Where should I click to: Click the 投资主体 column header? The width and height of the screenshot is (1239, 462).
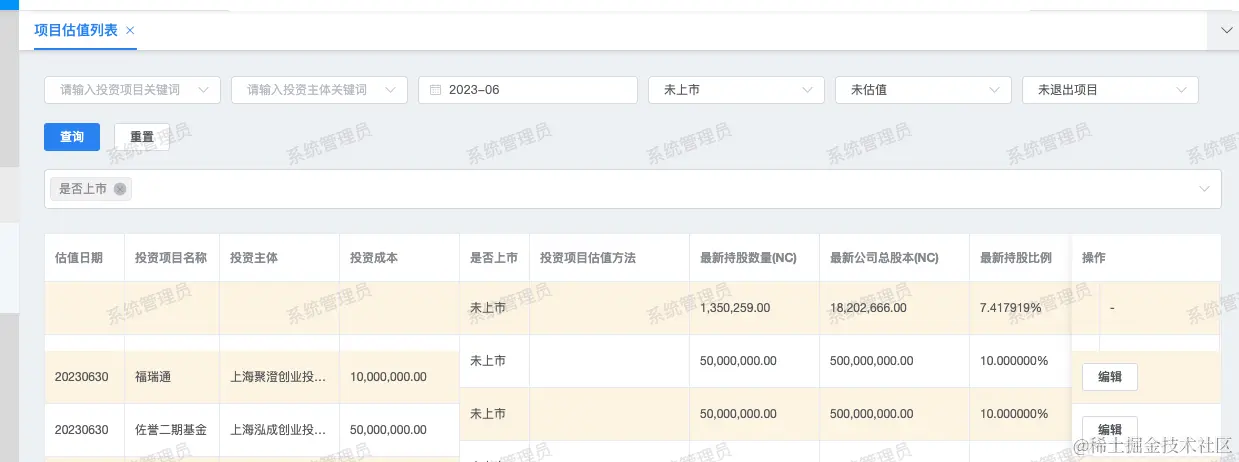(x=279, y=258)
